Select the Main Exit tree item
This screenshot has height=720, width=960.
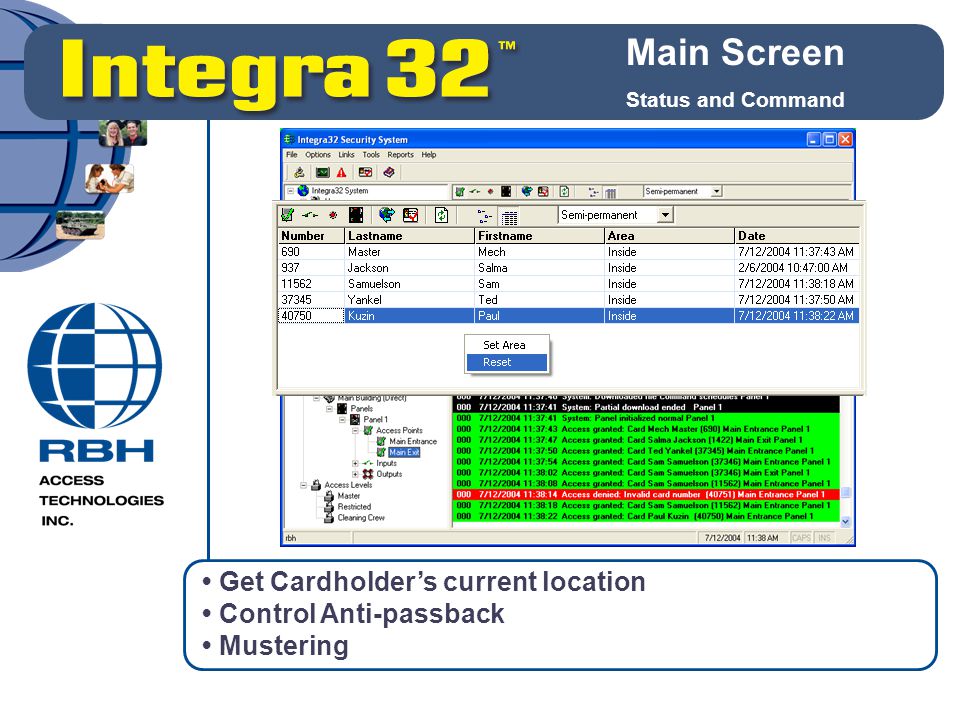pos(404,452)
